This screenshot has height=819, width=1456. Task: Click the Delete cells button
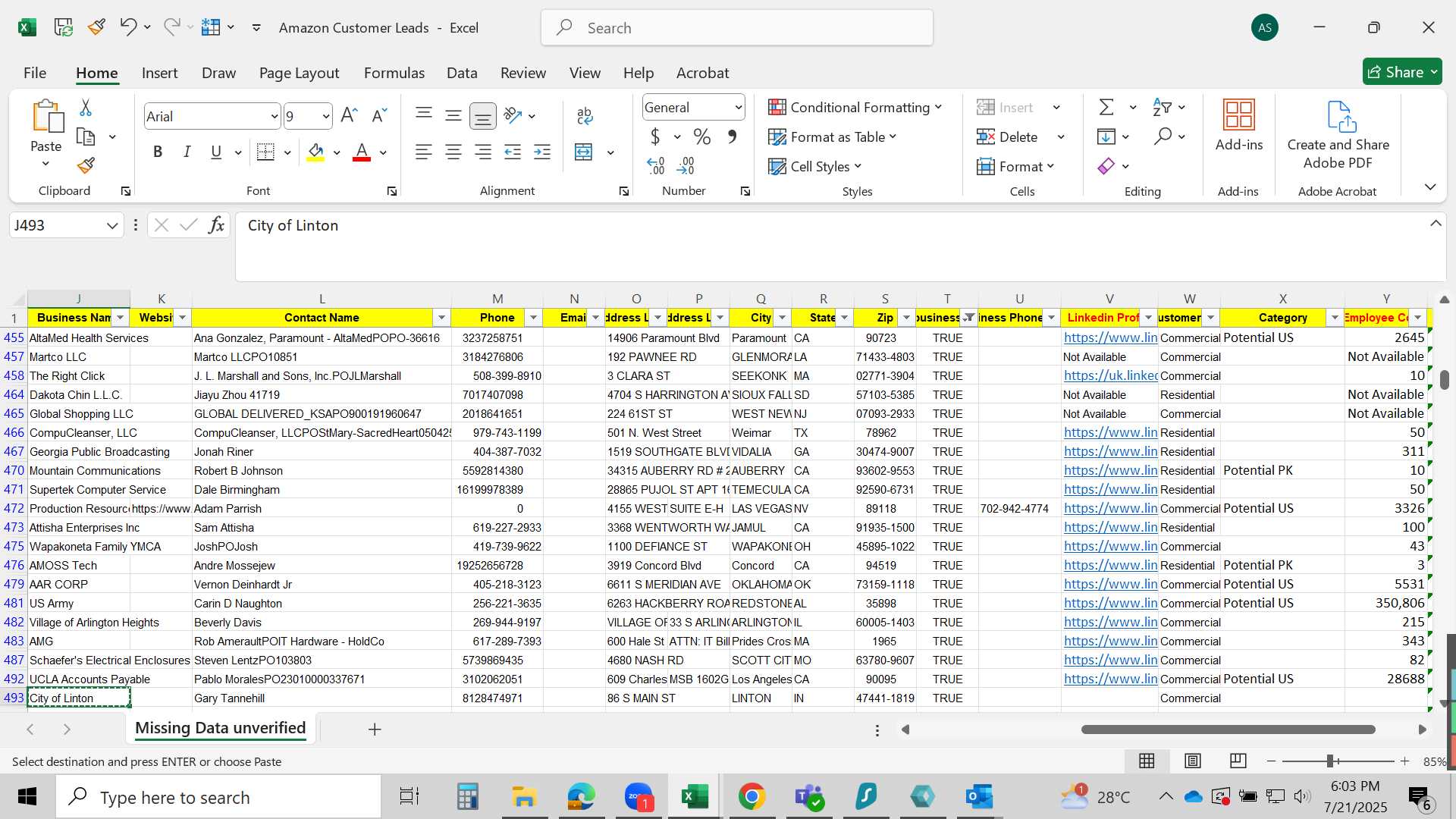[x=1008, y=136]
